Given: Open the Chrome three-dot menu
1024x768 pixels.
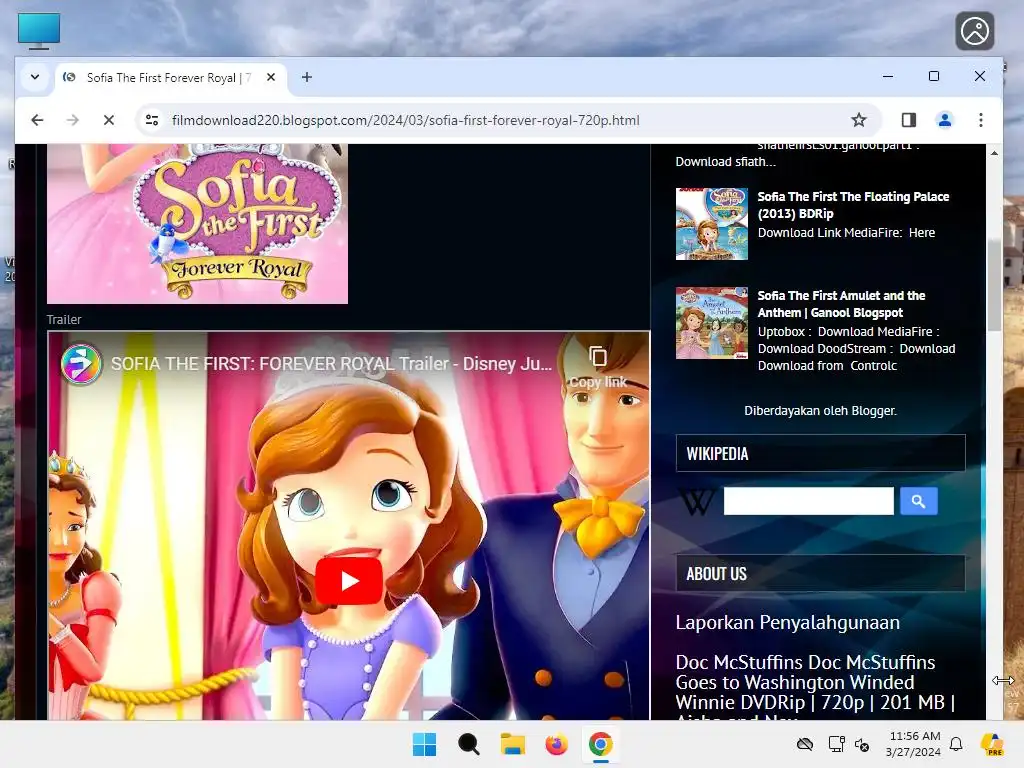Looking at the screenshot, I should 981,120.
